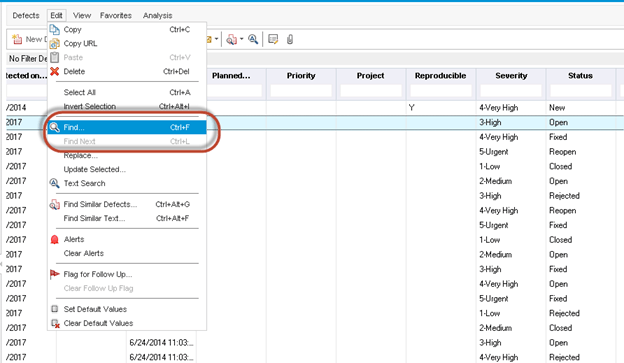624x363 pixels.
Task: Click the Status column header
Action: 581,76
